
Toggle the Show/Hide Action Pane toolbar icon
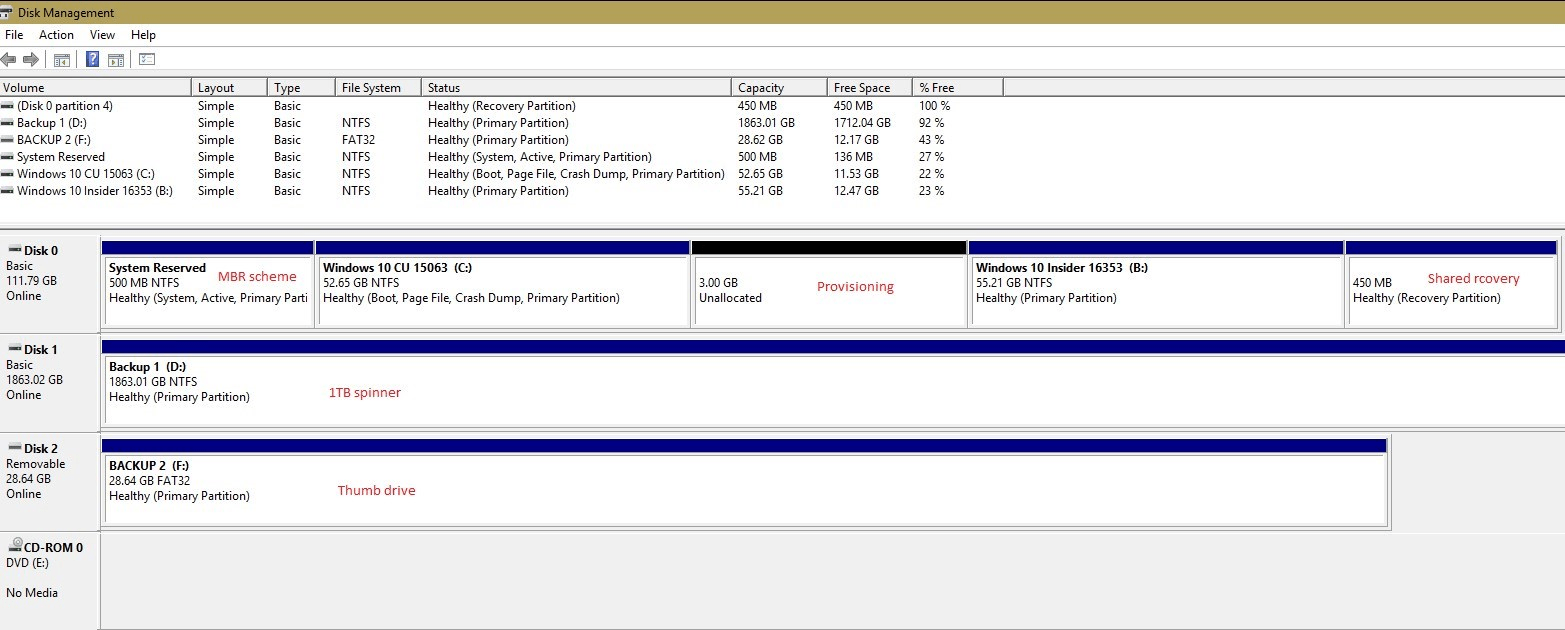coord(116,59)
